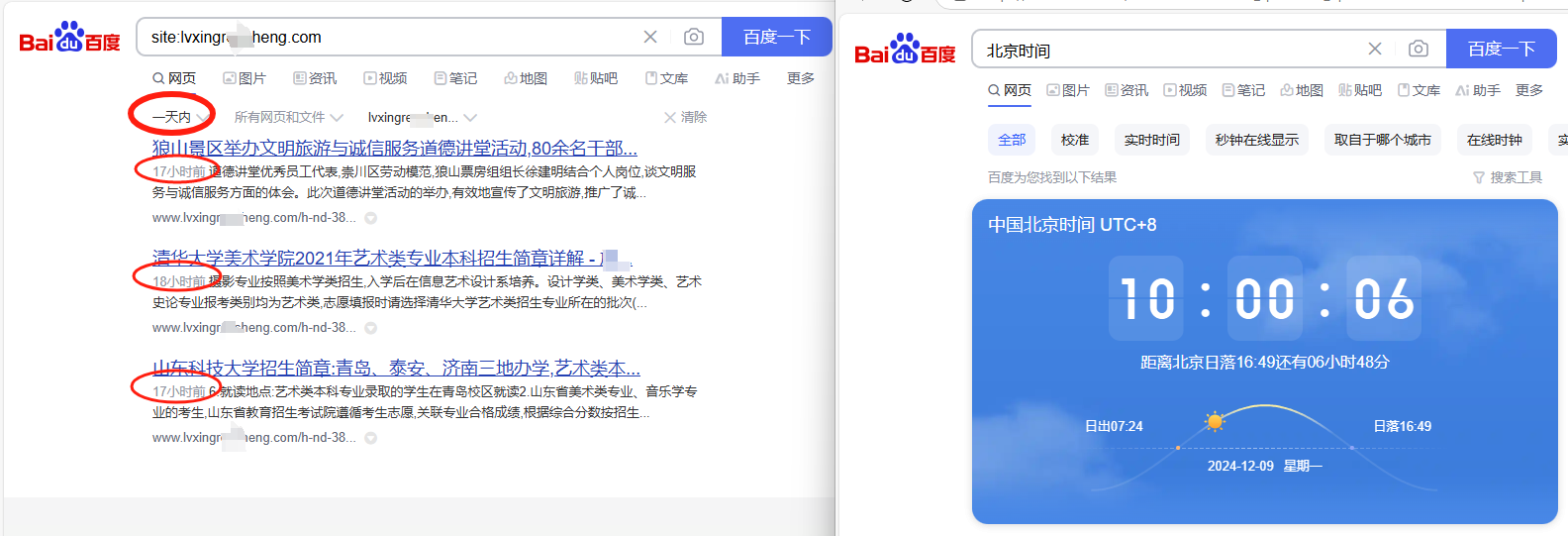The width and height of the screenshot is (1568, 536).
Task: Select 网页 tab in the right window
Action: click(x=1010, y=90)
